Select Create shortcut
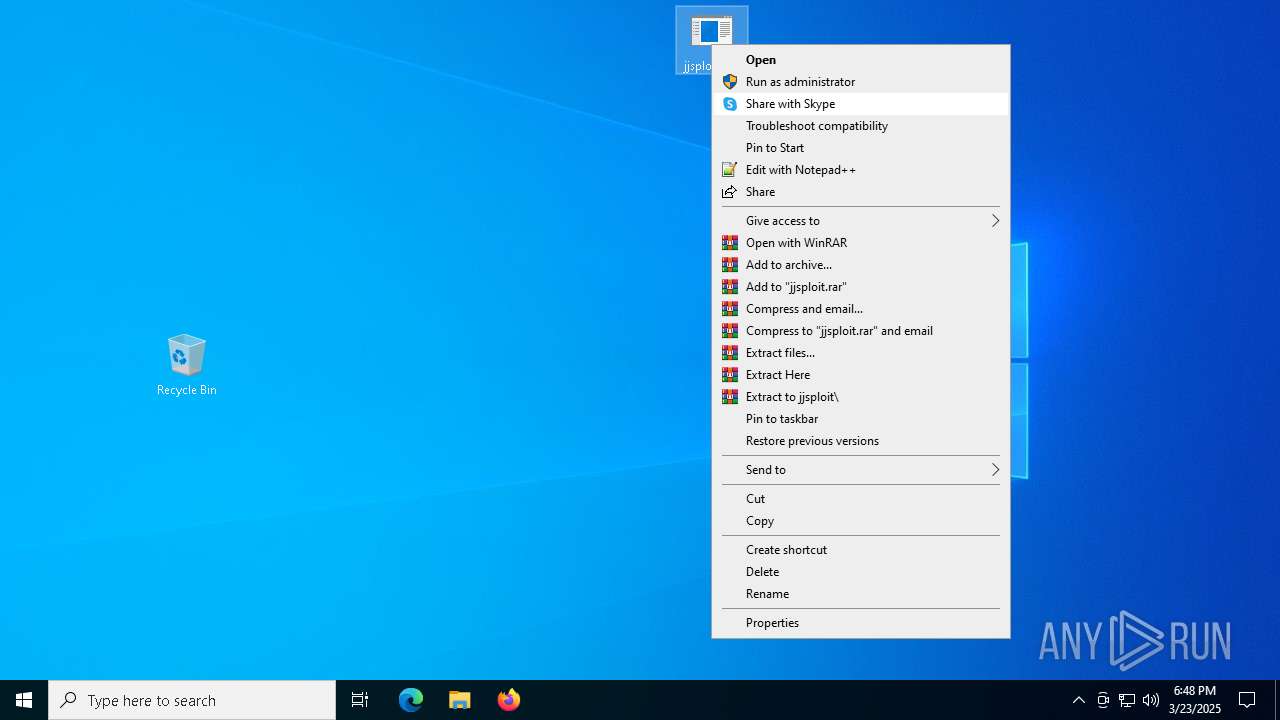The height and width of the screenshot is (720, 1280). pyautogui.click(x=861, y=550)
